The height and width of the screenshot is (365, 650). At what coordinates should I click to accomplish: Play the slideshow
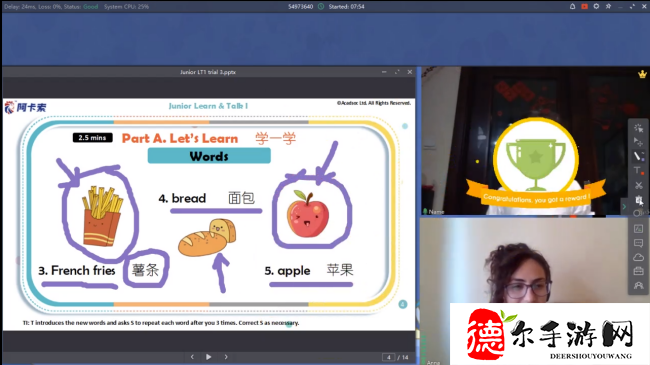click(209, 357)
